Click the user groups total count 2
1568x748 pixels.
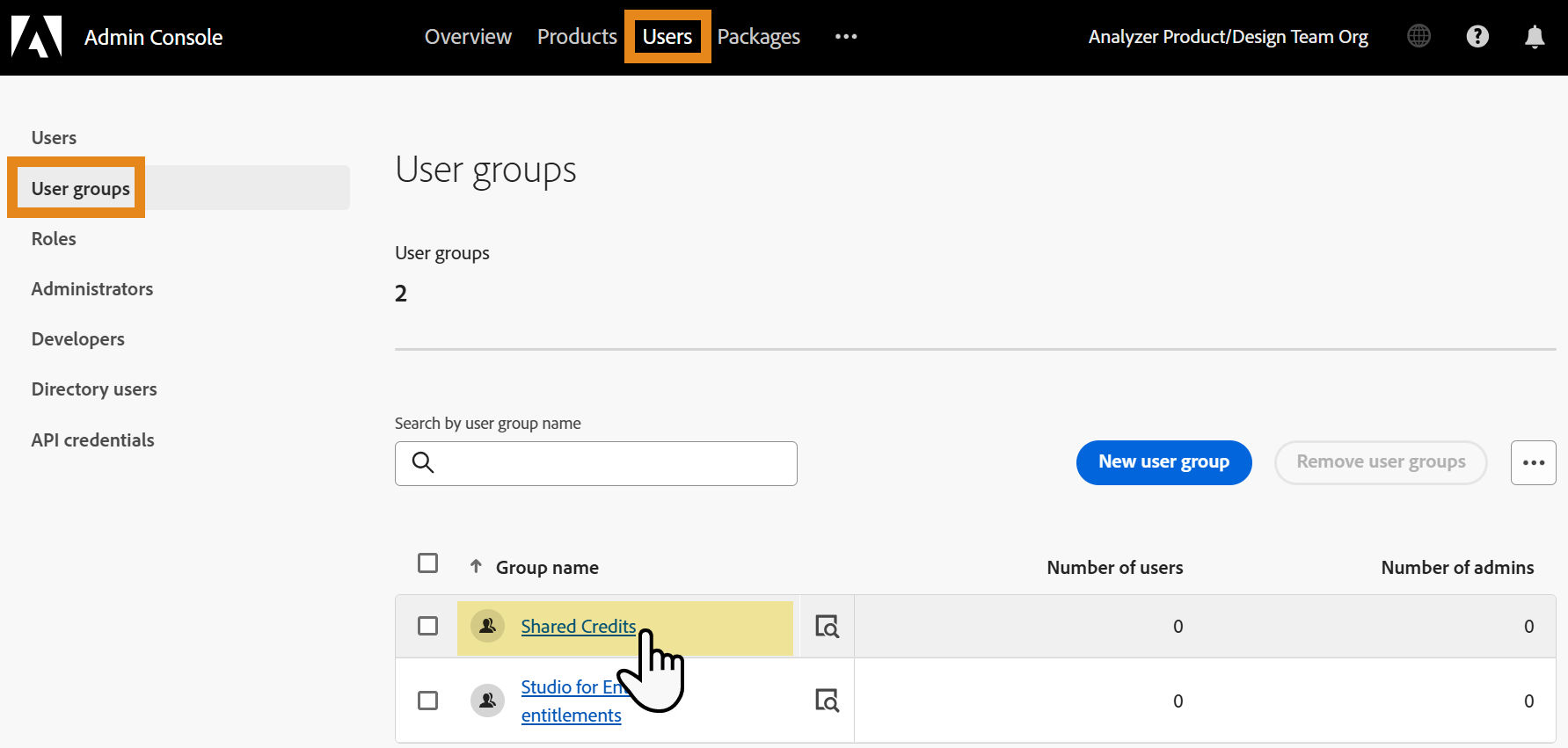(401, 294)
